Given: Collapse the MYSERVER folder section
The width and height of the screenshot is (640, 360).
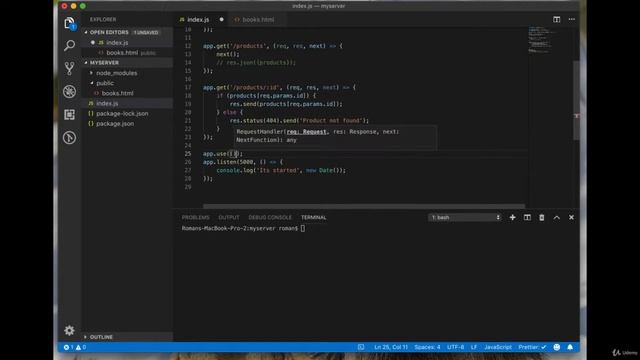Looking at the screenshot, I should pyautogui.click(x=86, y=63).
